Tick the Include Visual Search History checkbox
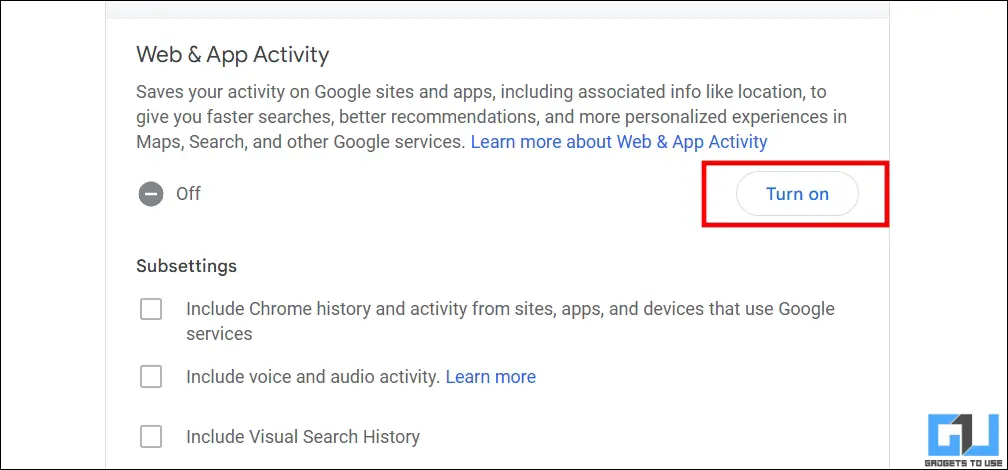The image size is (1008, 470). point(151,436)
